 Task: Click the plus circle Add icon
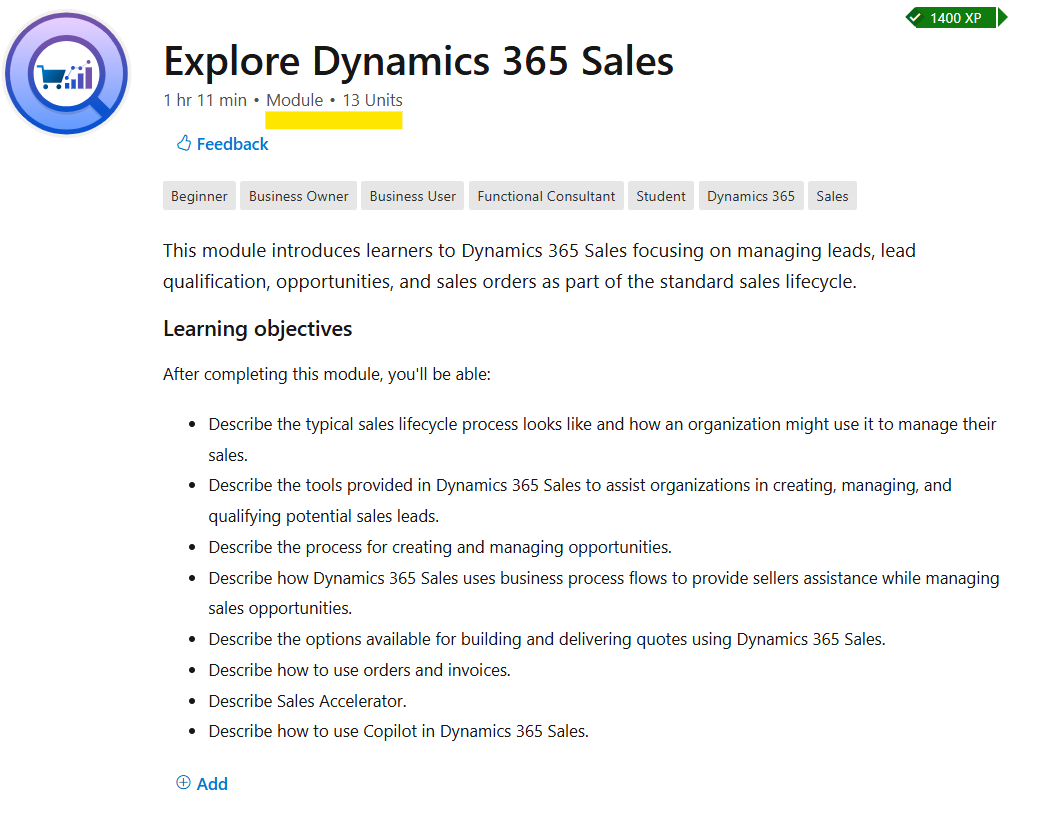pos(183,782)
